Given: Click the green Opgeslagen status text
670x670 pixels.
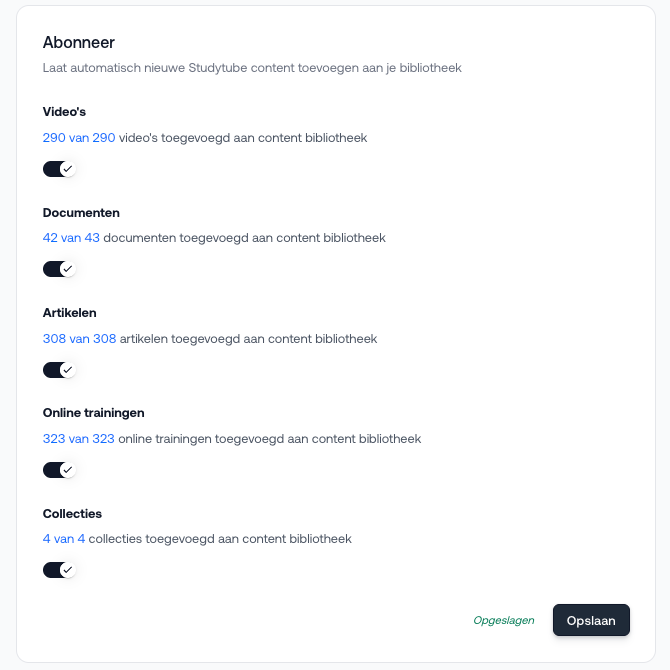Looking at the screenshot, I should (x=504, y=620).
